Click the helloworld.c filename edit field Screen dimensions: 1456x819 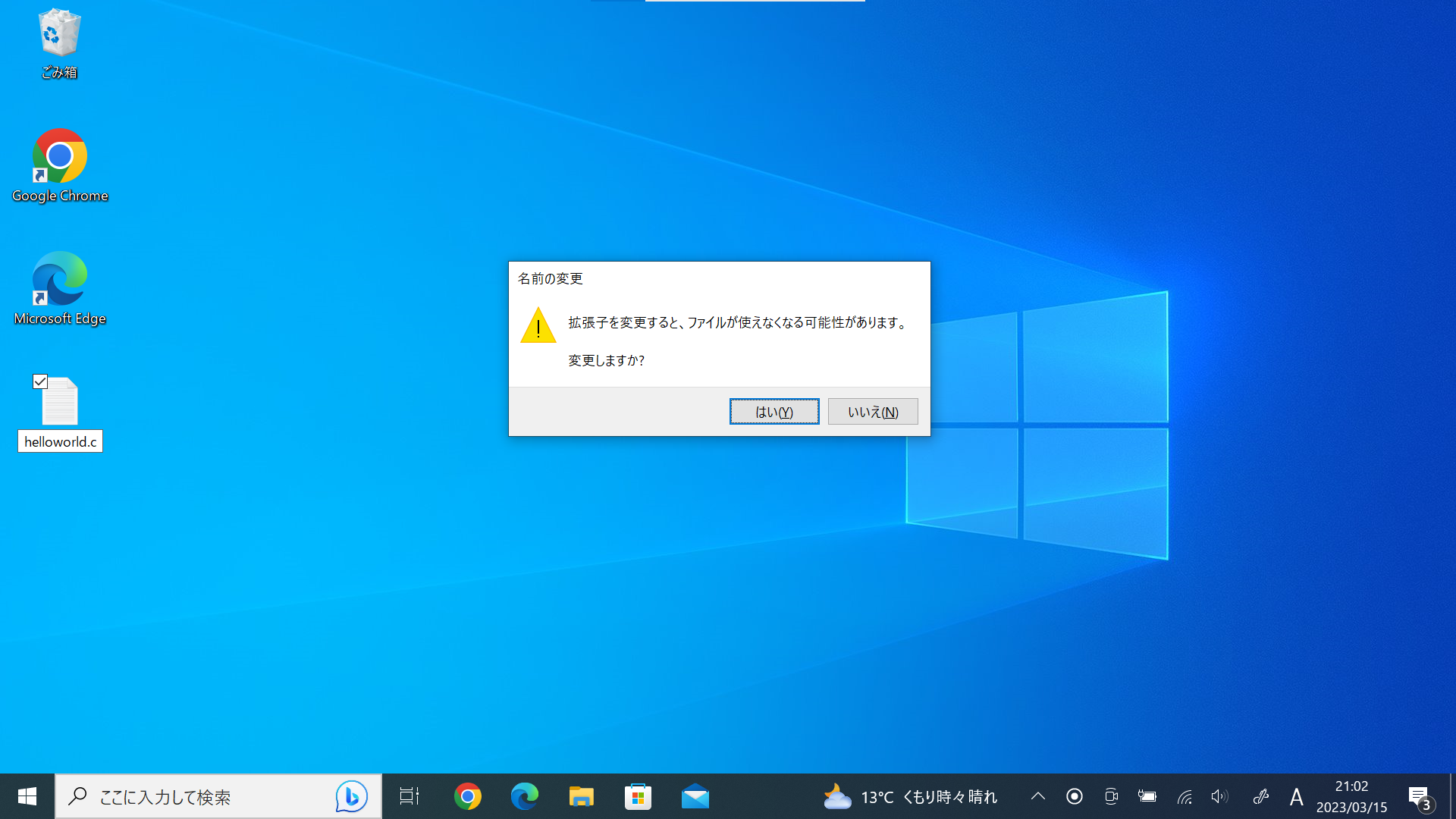(60, 441)
